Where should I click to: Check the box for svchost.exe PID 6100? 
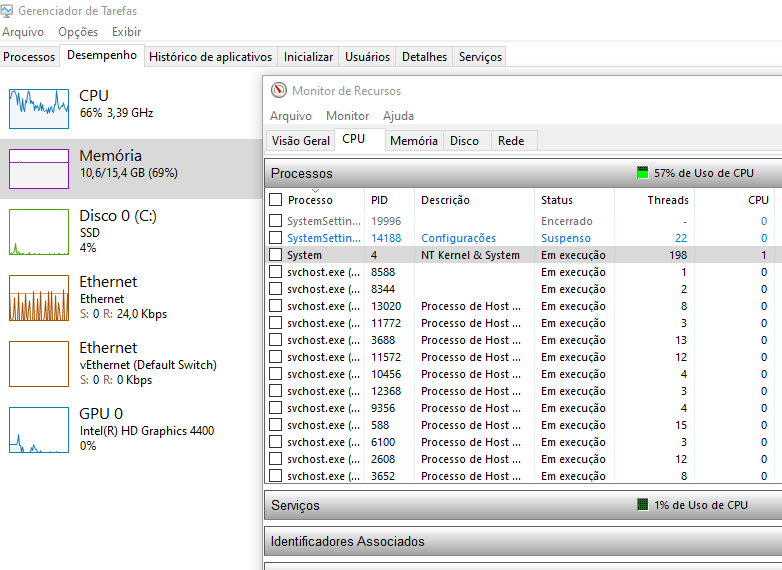[275, 442]
